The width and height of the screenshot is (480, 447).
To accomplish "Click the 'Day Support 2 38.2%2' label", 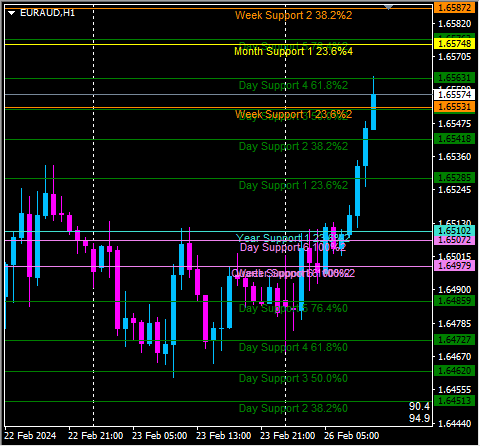I will pos(293,146).
